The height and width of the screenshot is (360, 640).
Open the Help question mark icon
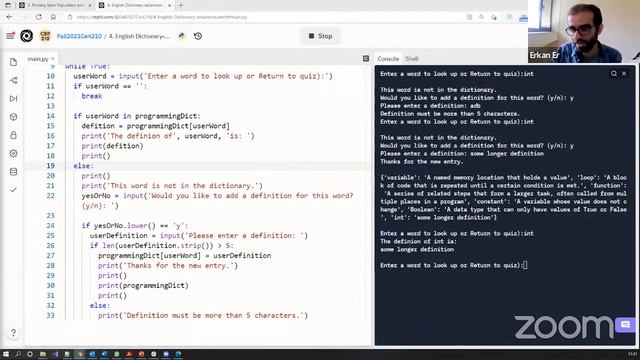click(13, 333)
